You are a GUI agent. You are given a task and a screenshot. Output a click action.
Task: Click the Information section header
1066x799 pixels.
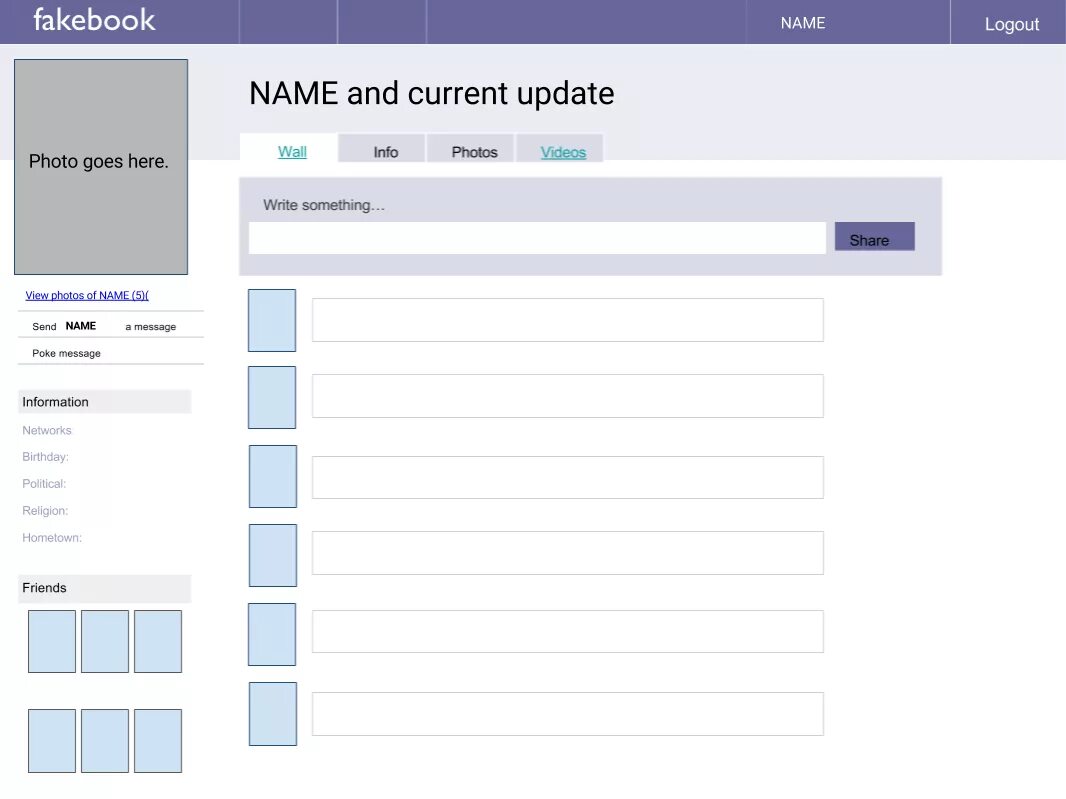coord(105,402)
